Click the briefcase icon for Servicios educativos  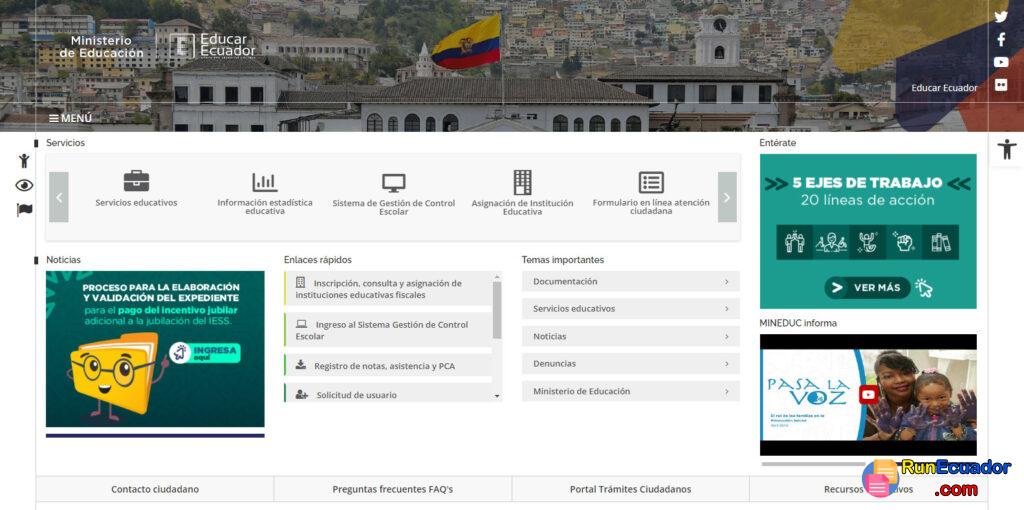[x=136, y=181]
